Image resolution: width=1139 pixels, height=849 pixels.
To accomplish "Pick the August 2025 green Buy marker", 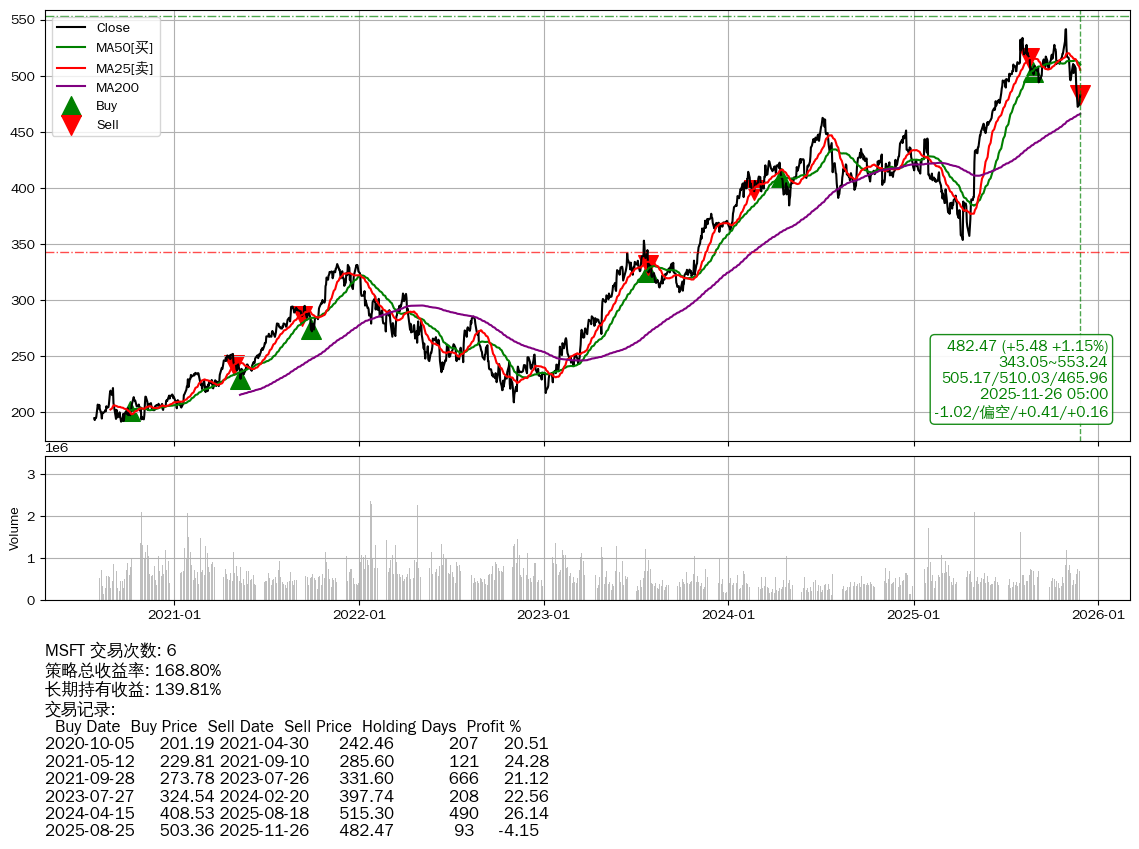I will click(x=1033, y=72).
